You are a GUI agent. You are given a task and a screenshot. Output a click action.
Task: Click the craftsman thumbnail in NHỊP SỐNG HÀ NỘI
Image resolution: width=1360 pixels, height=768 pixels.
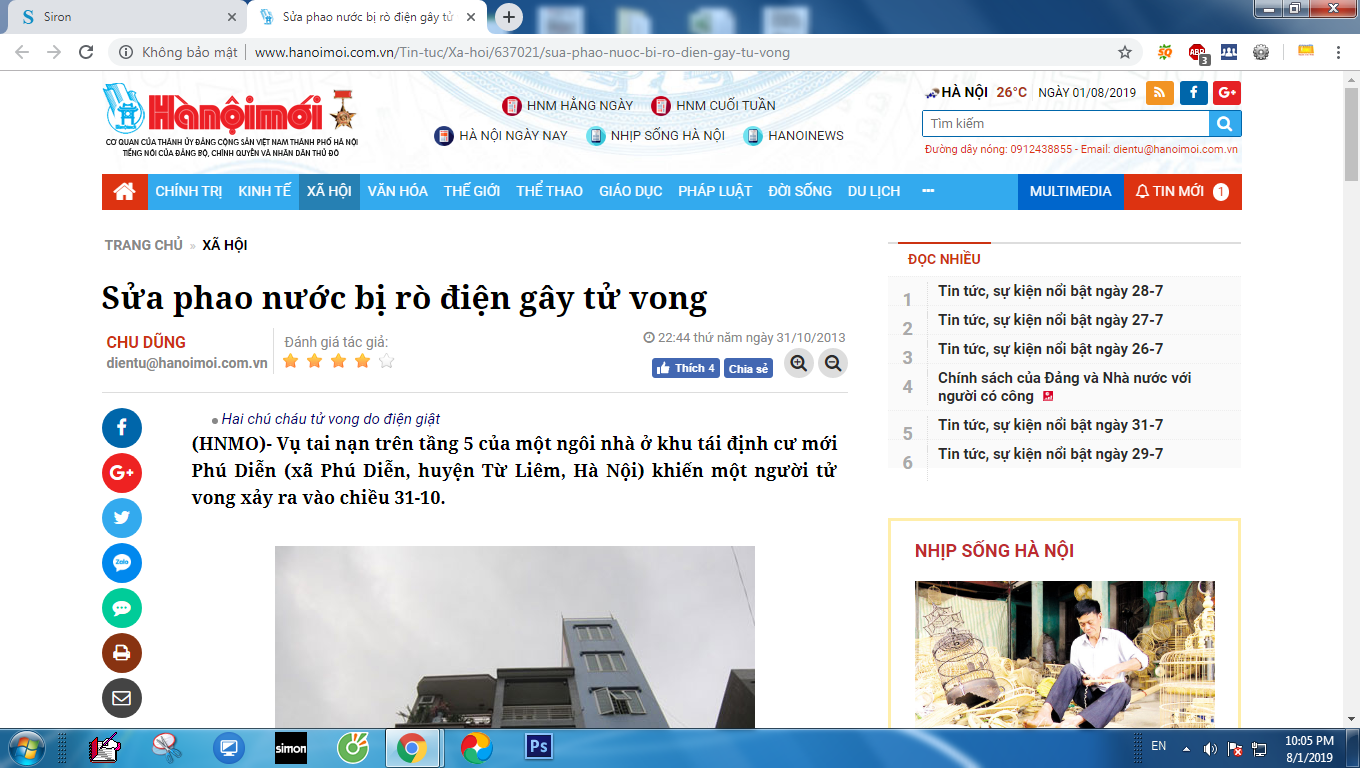1065,654
